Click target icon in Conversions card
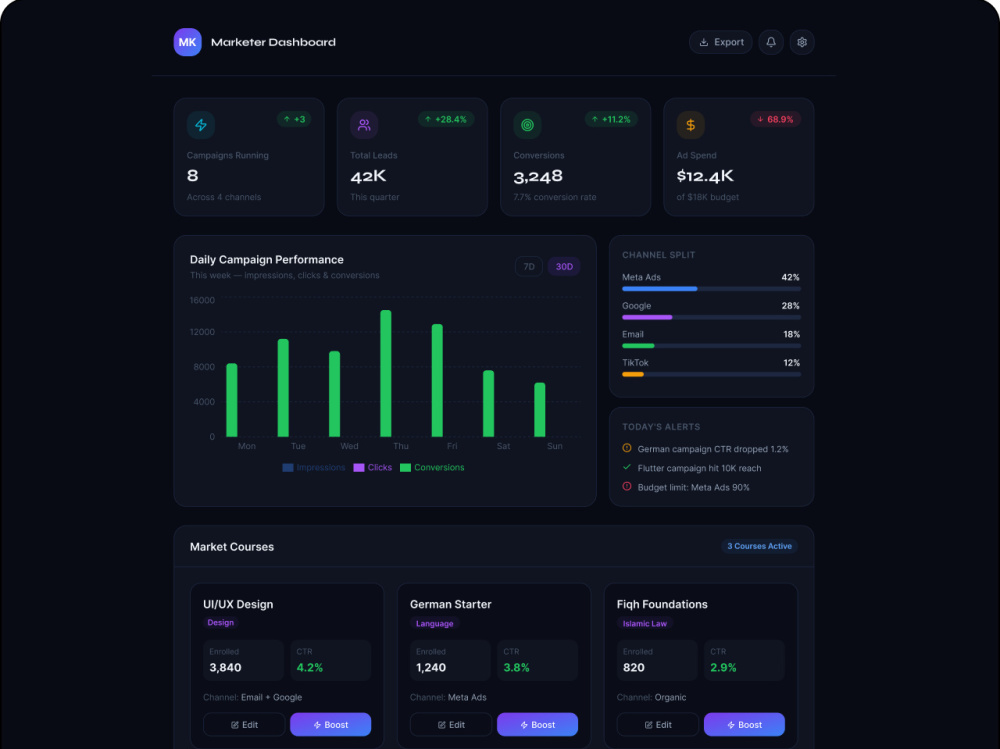This screenshot has width=1000, height=749. (x=527, y=125)
